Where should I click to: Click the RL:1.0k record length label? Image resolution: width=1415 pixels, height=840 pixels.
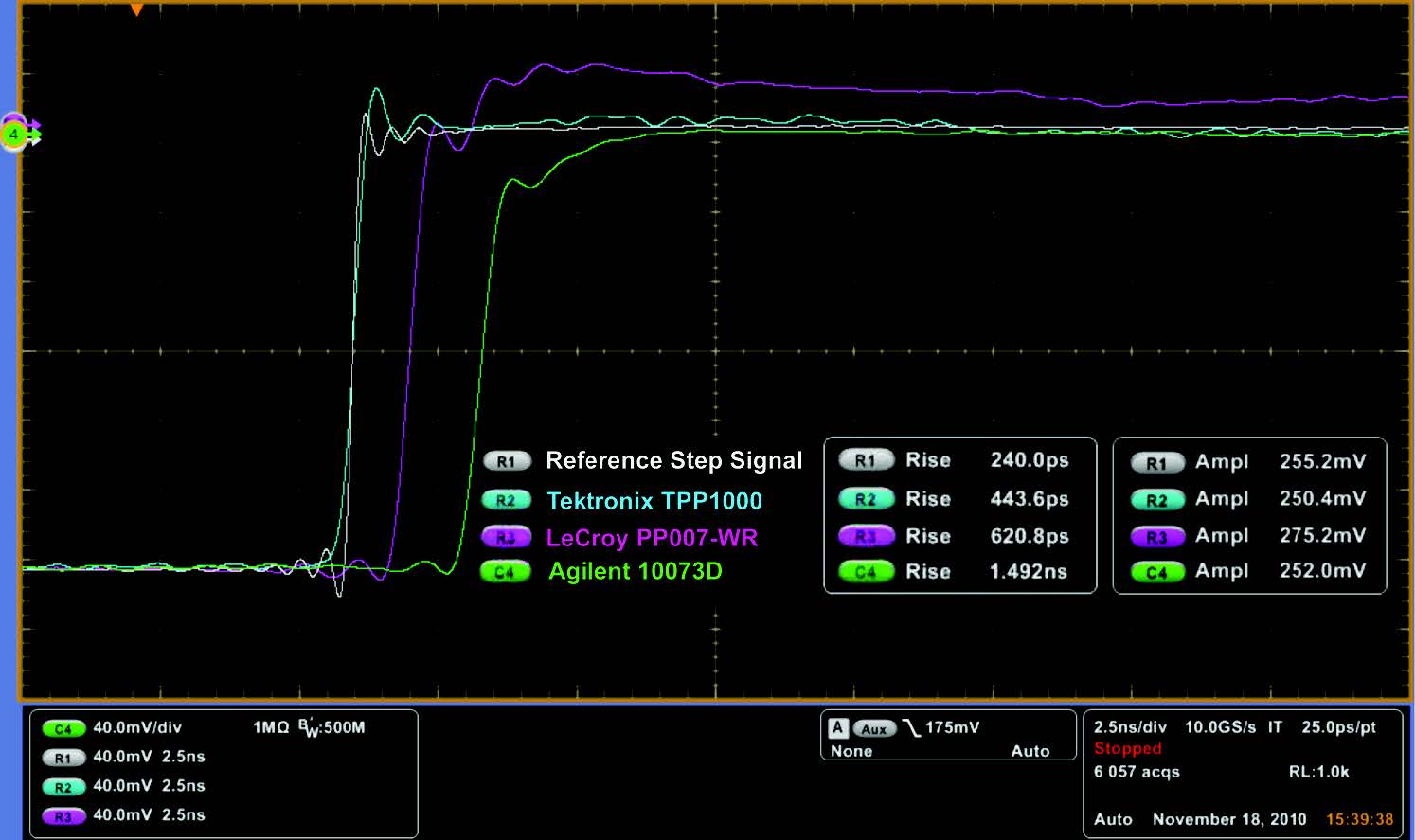[1318, 772]
